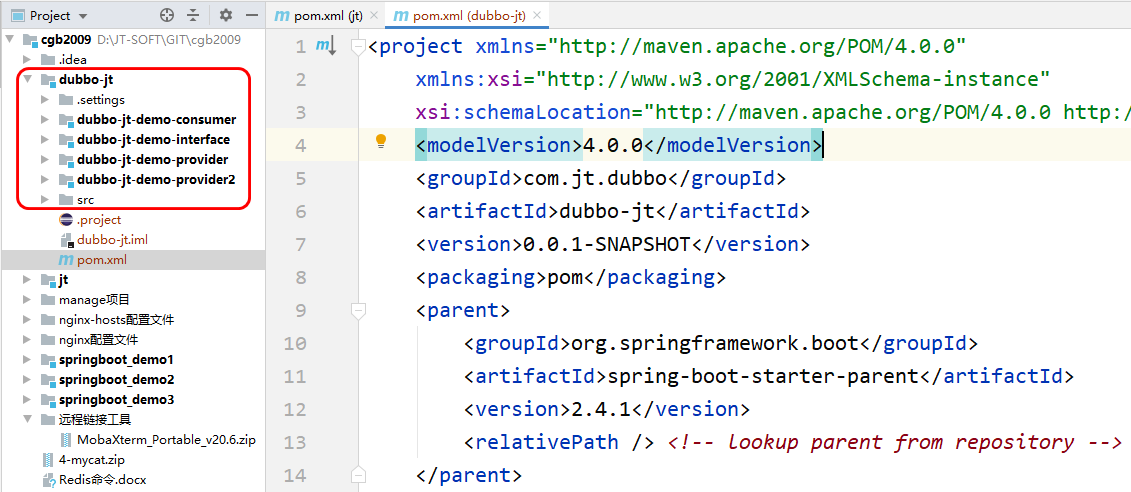Expand dubbo-jt-demo-interface module
This screenshot has width=1131, height=492.
(x=45, y=139)
